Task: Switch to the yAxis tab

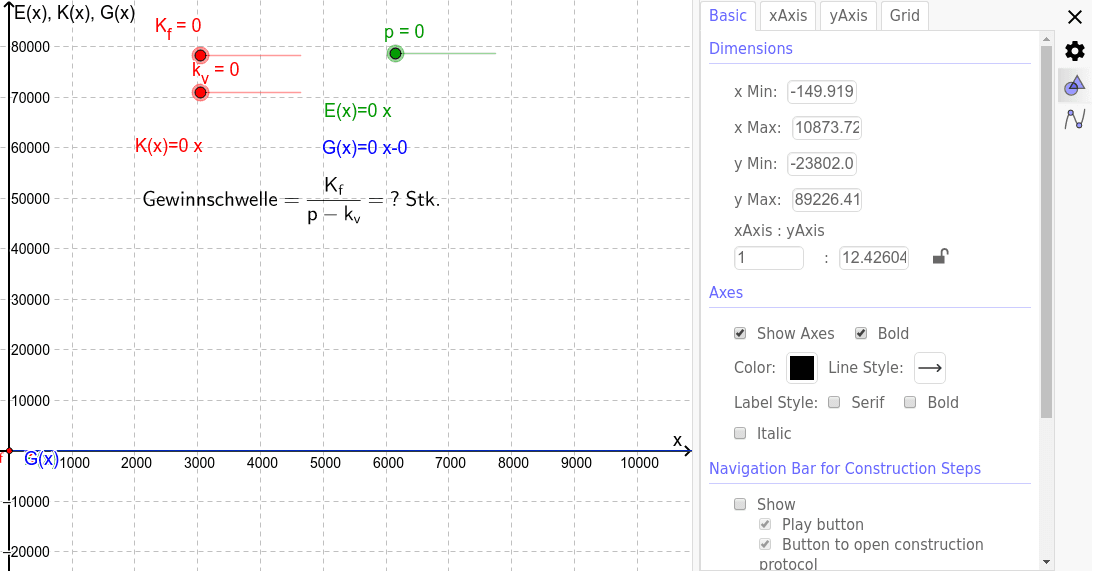Action: click(848, 15)
